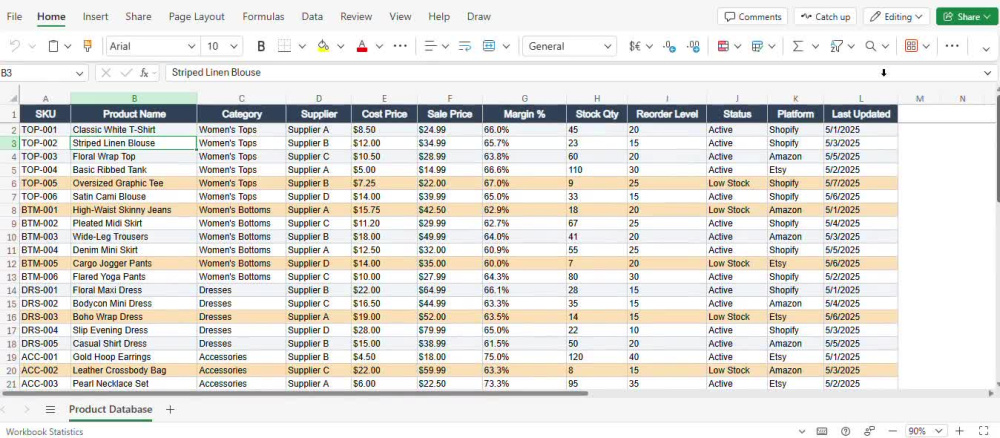Select cell "Oversized Graphic Tee"

pyautogui.click(x=133, y=183)
